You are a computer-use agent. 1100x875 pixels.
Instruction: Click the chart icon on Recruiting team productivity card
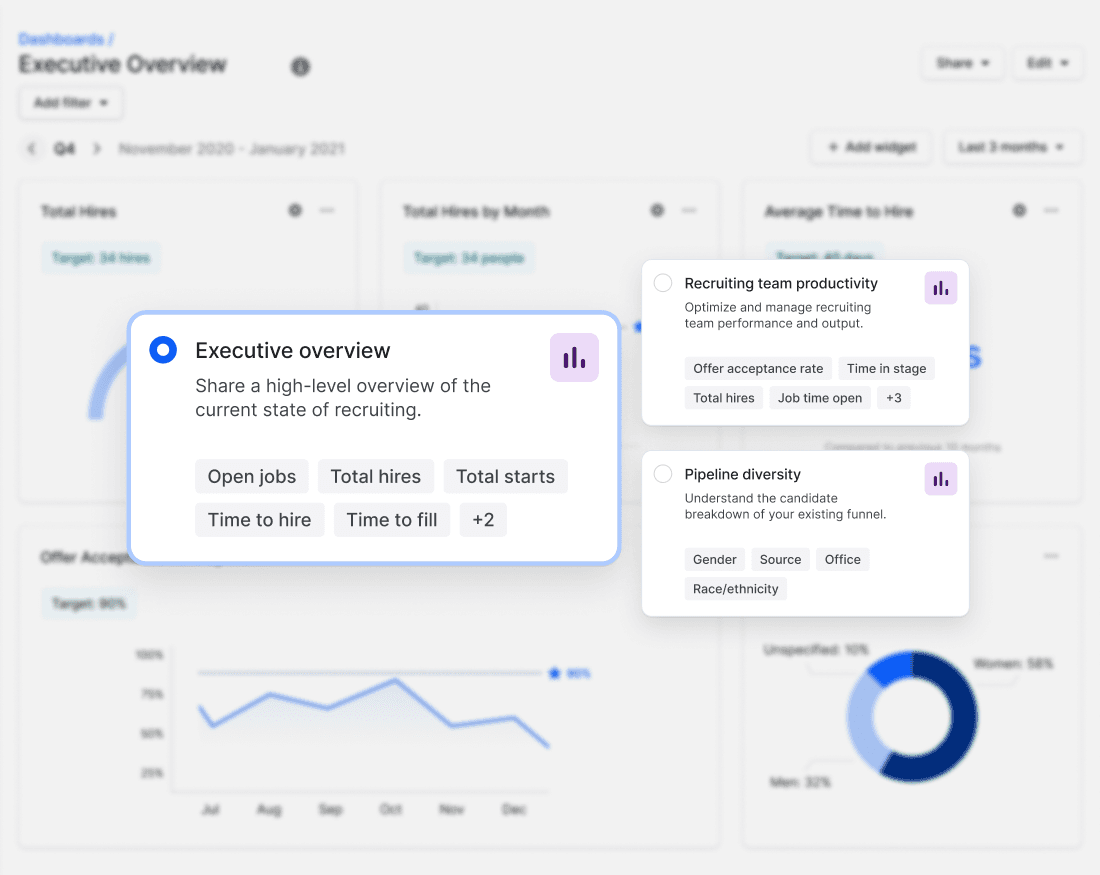point(940,288)
